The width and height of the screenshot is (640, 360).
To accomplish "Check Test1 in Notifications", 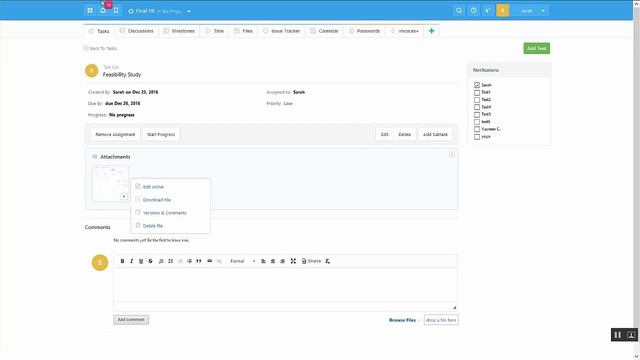I will pyautogui.click(x=477, y=93).
